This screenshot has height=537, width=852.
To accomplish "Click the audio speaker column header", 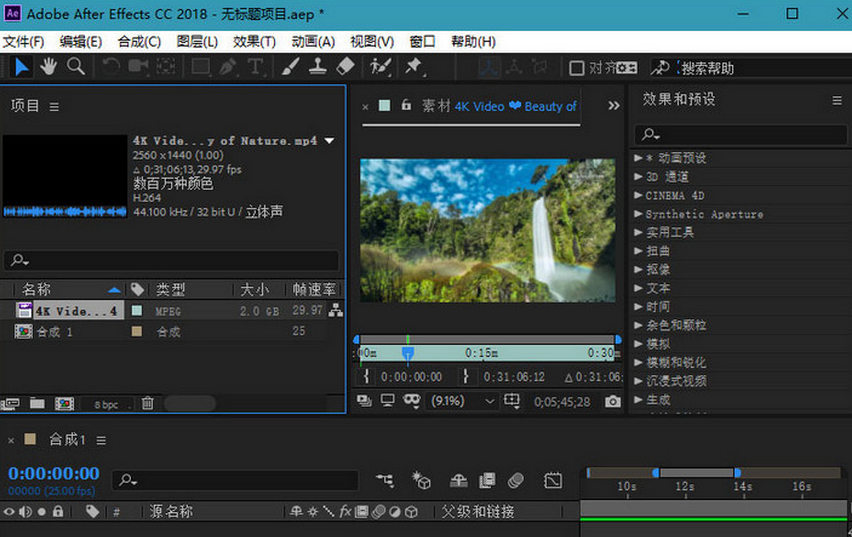I will pos(25,511).
